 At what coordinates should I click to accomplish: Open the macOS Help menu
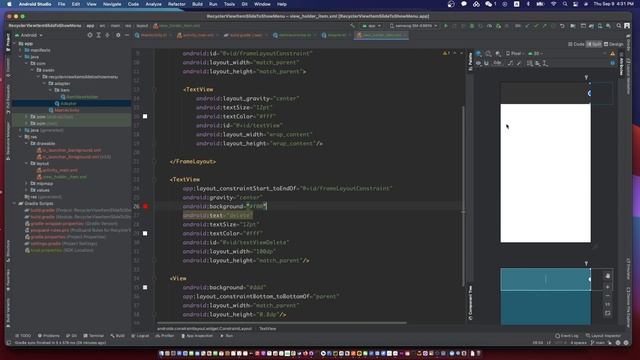pyautogui.click(x=282, y=4)
